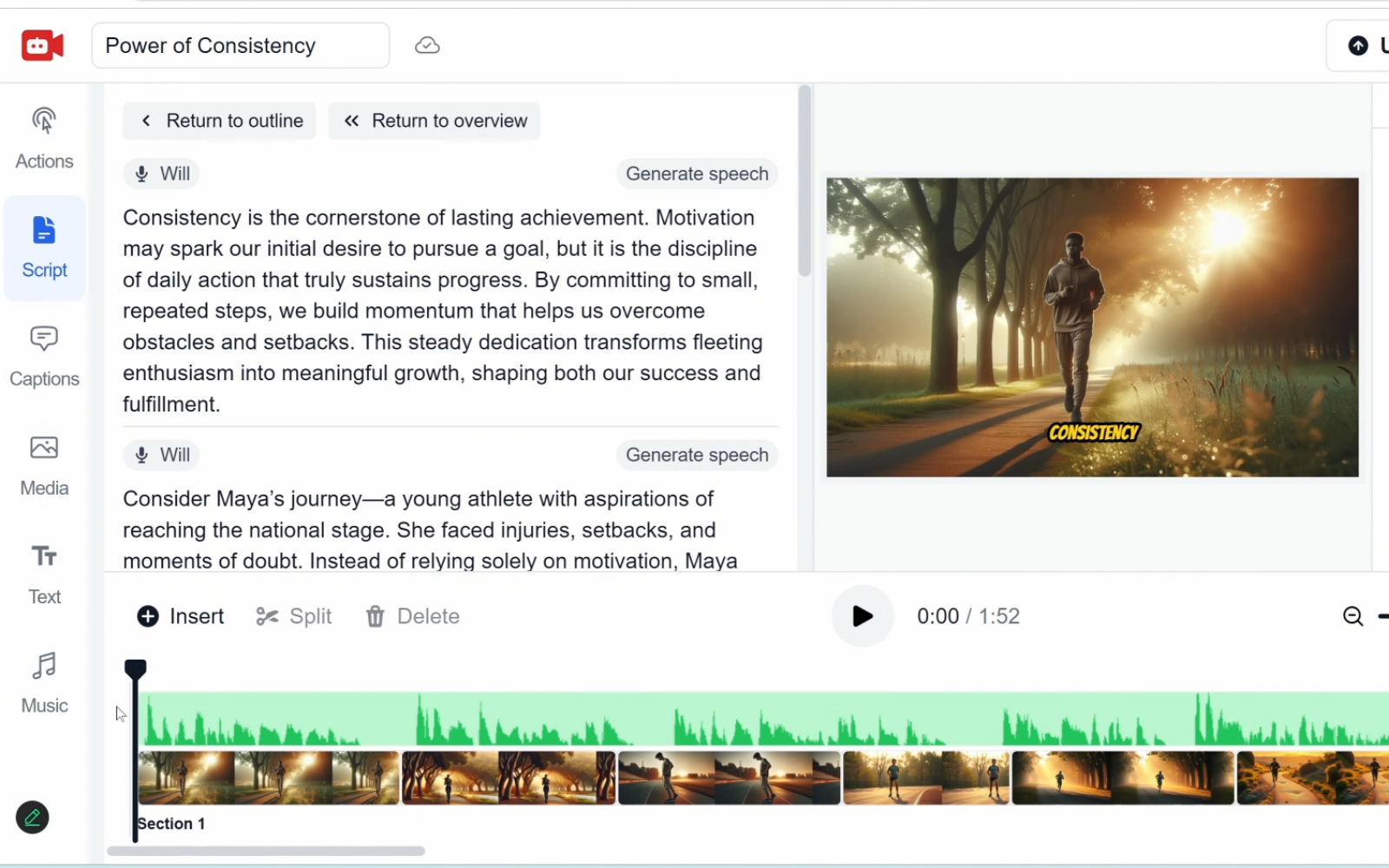Click the Section 1 timeline label
Screen dimensions: 1389x868
(171, 824)
